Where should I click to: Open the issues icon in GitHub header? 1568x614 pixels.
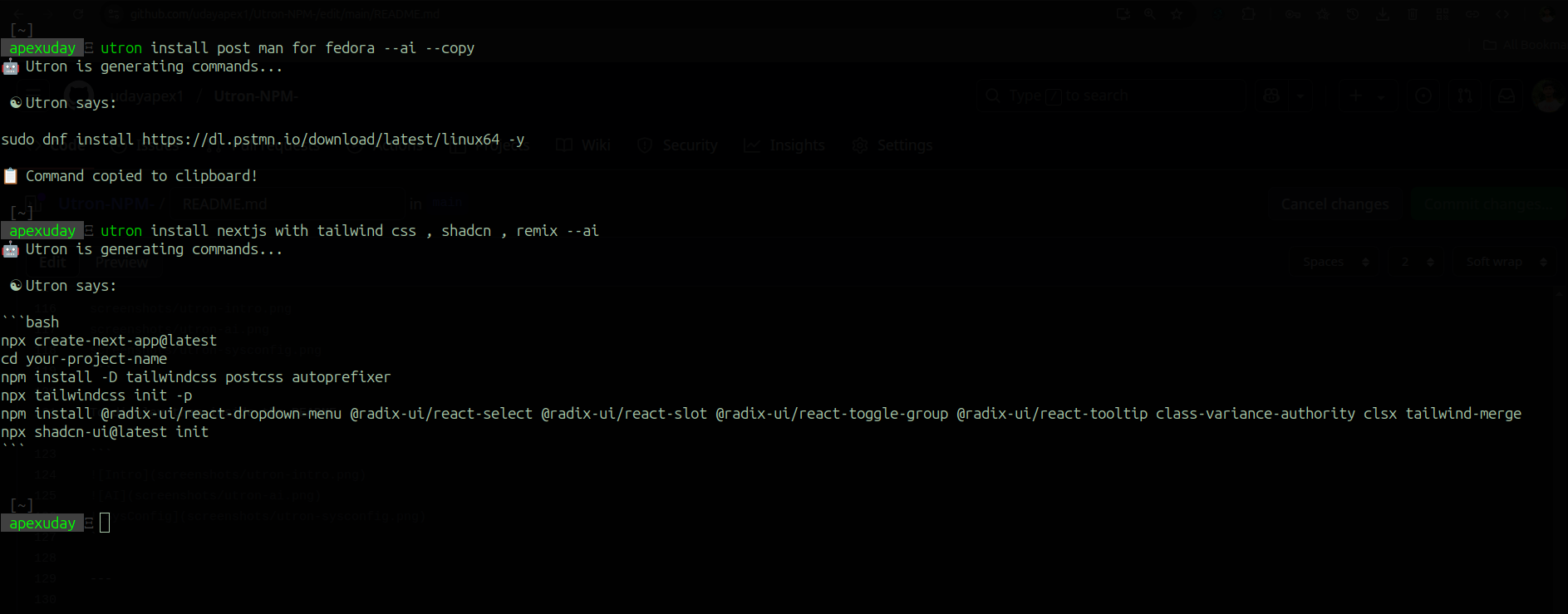point(1423,96)
